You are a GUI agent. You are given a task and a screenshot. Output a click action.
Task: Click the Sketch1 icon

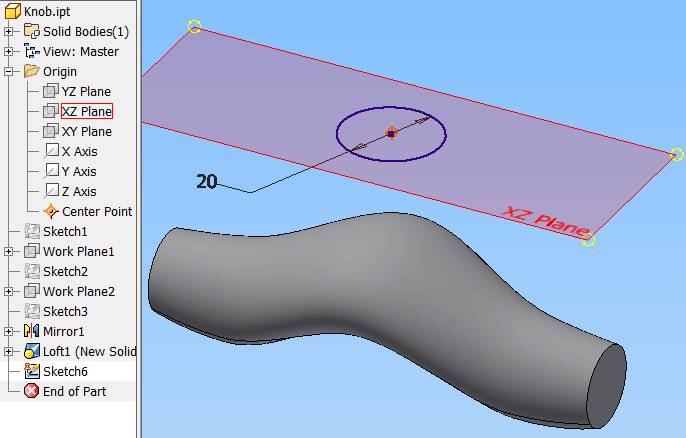pyautogui.click(x=32, y=231)
